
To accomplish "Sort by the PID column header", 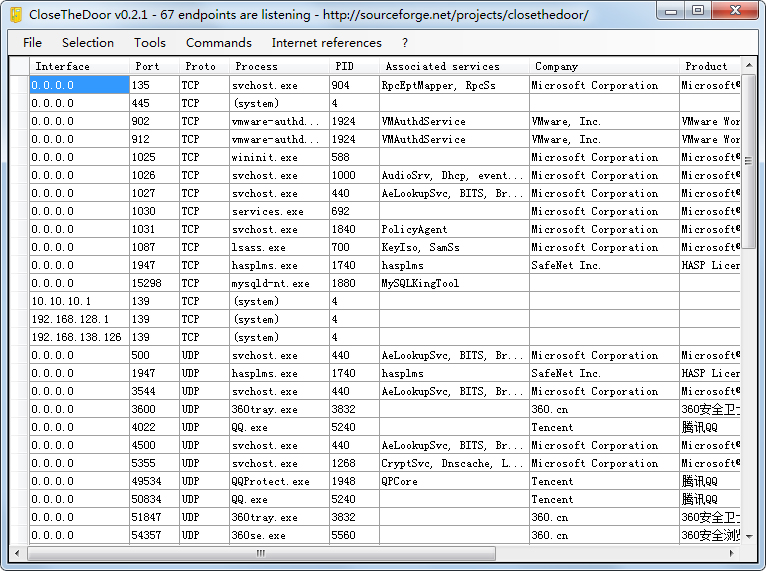I will (354, 66).
